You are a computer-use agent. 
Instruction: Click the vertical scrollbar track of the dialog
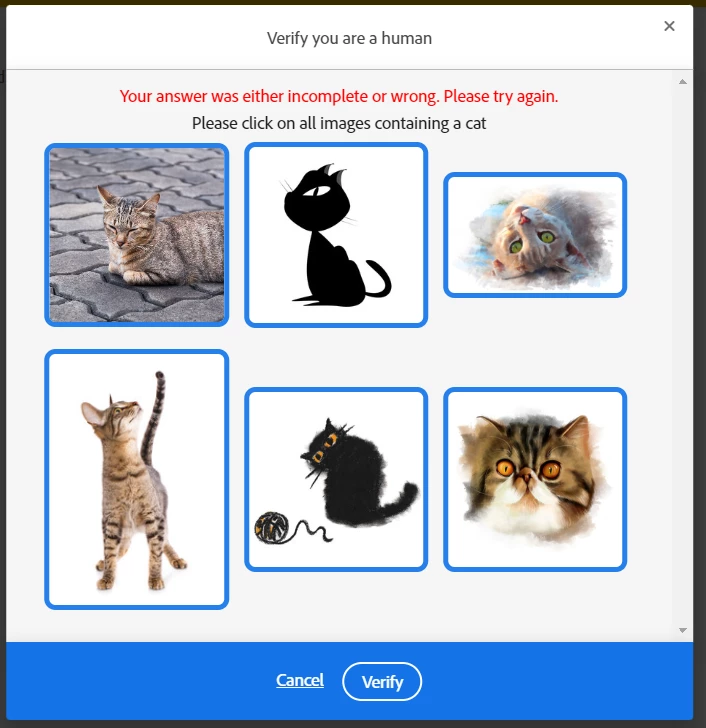pos(682,356)
